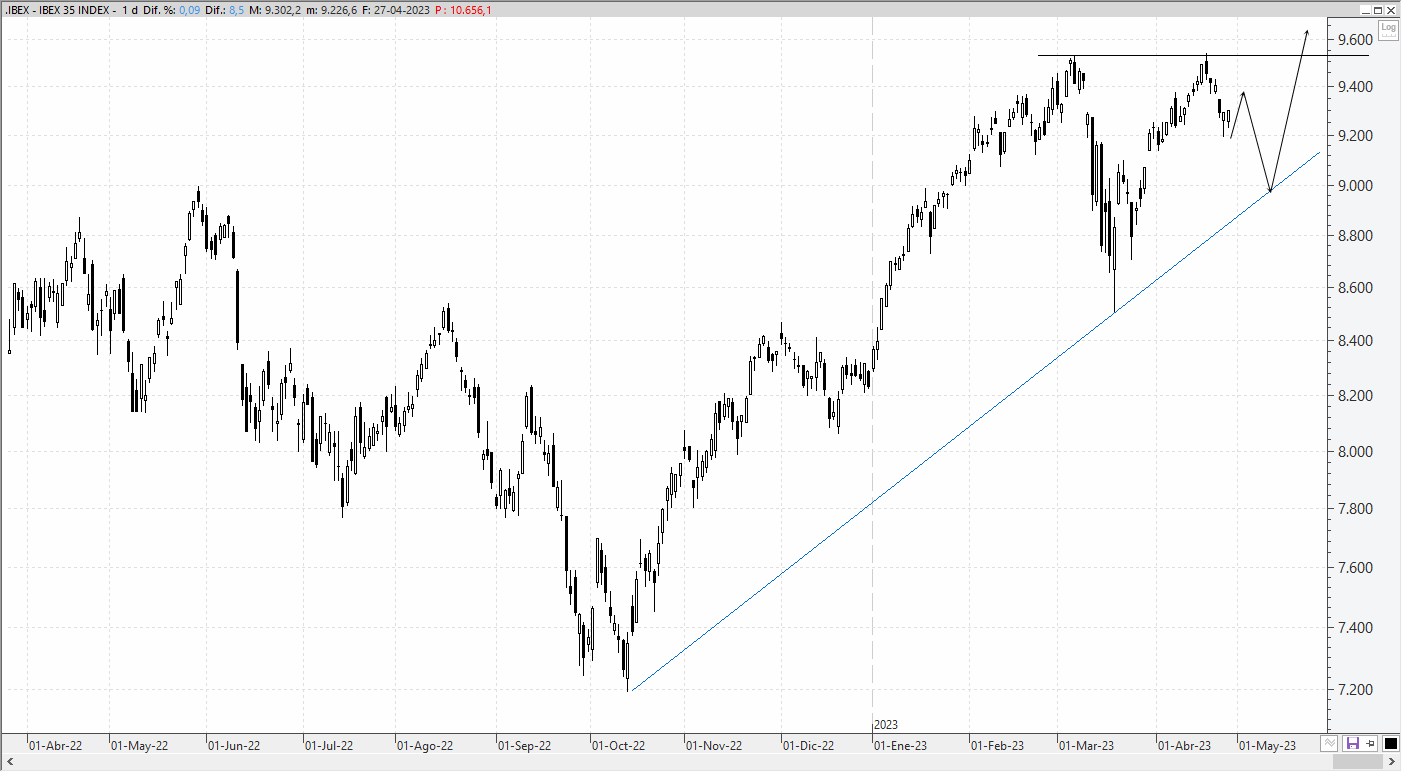The width and height of the screenshot is (1402, 772).
Task: Click the red P: 10.656,1 value
Action: [463, 10]
